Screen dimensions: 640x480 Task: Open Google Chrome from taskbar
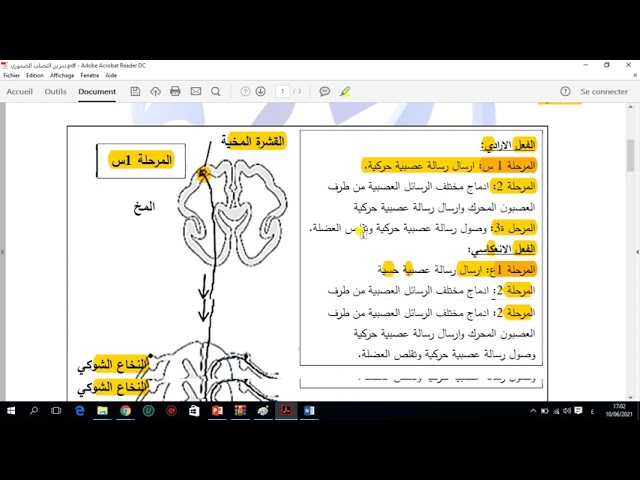pyautogui.click(x=125, y=411)
